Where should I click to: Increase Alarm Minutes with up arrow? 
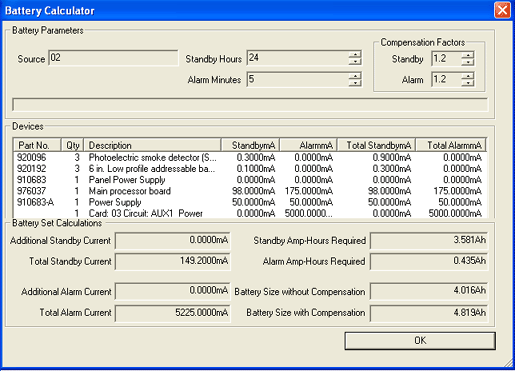[355, 76]
